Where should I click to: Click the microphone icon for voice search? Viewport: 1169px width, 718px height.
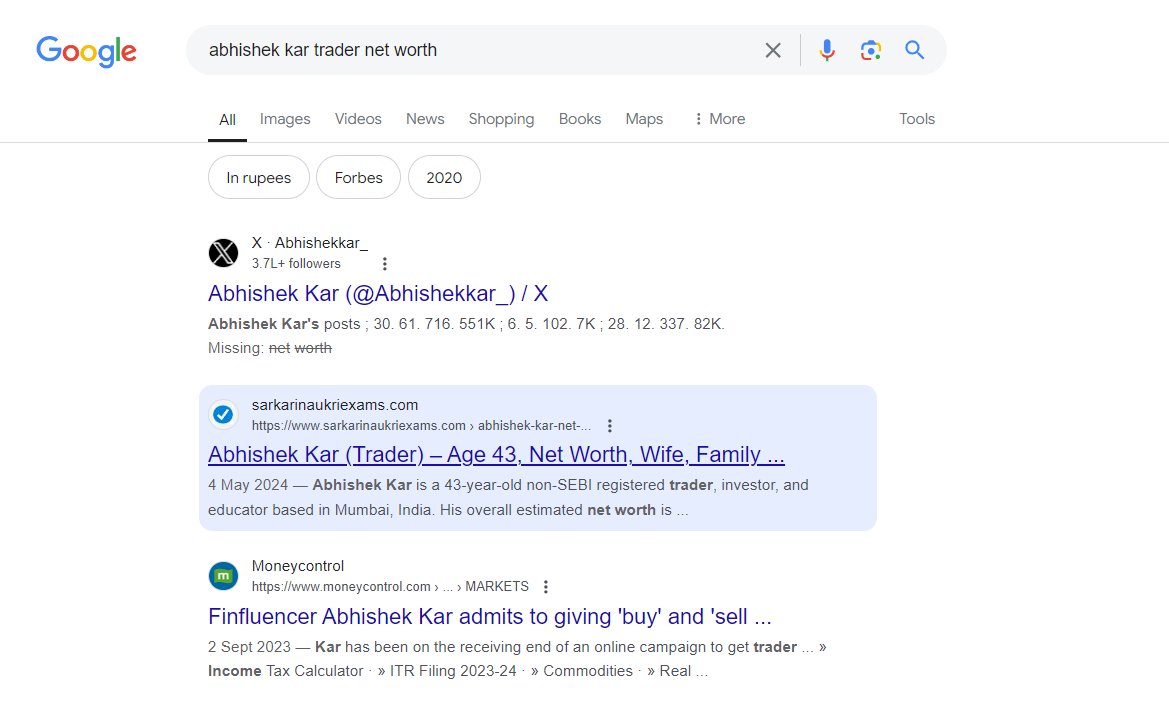[826, 49]
